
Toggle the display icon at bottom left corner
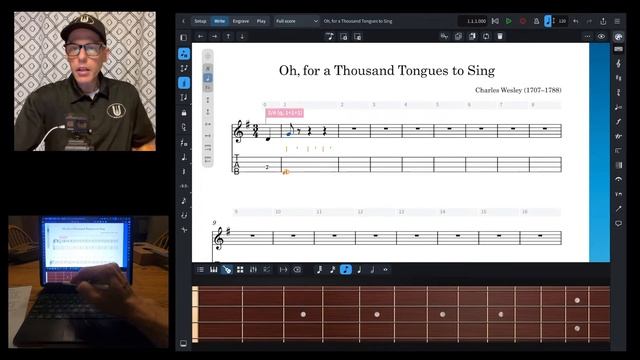[184, 344]
